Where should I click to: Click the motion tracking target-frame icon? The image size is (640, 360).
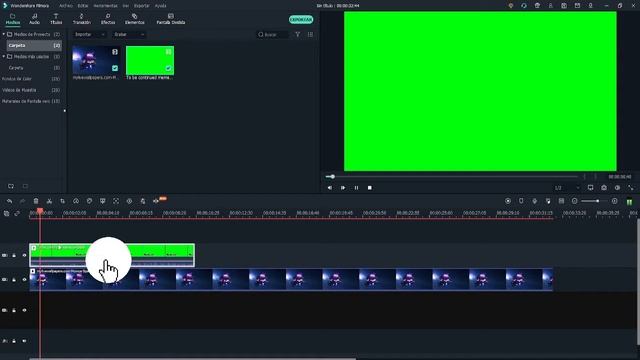tap(116, 201)
